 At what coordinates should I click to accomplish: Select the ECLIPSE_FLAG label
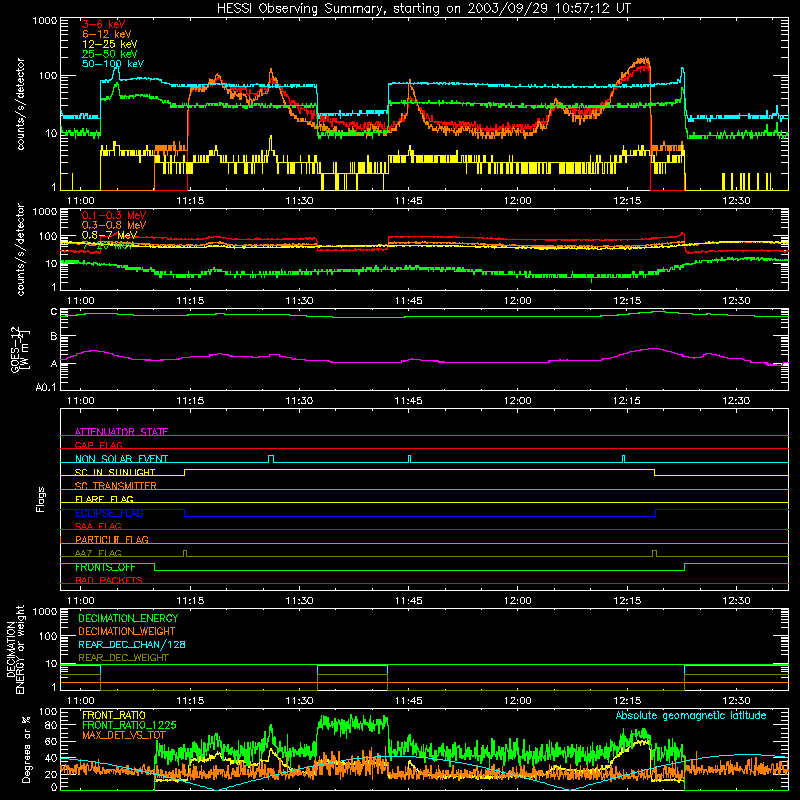coord(109,513)
